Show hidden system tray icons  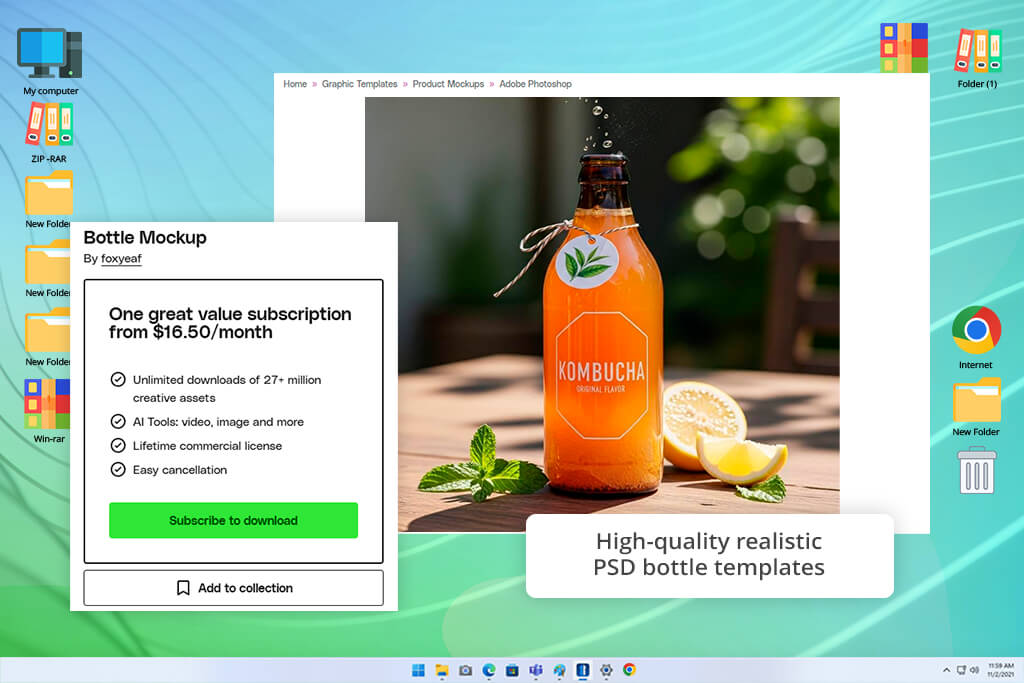tap(946, 670)
